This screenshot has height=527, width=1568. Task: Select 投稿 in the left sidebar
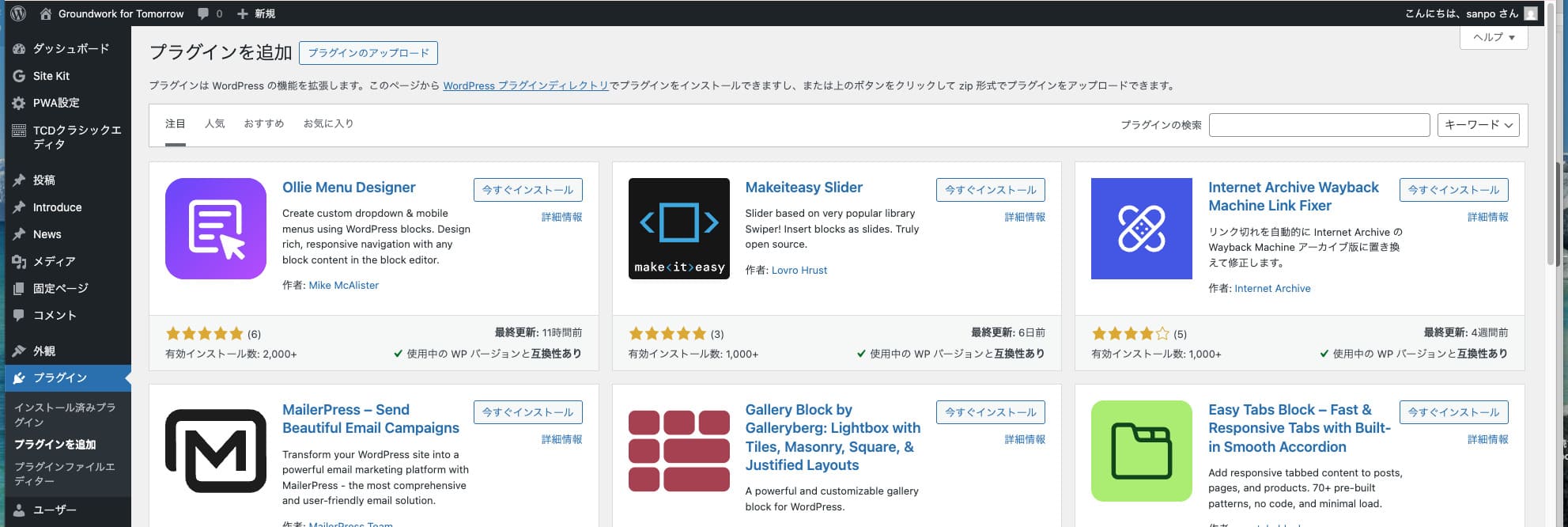coord(49,180)
